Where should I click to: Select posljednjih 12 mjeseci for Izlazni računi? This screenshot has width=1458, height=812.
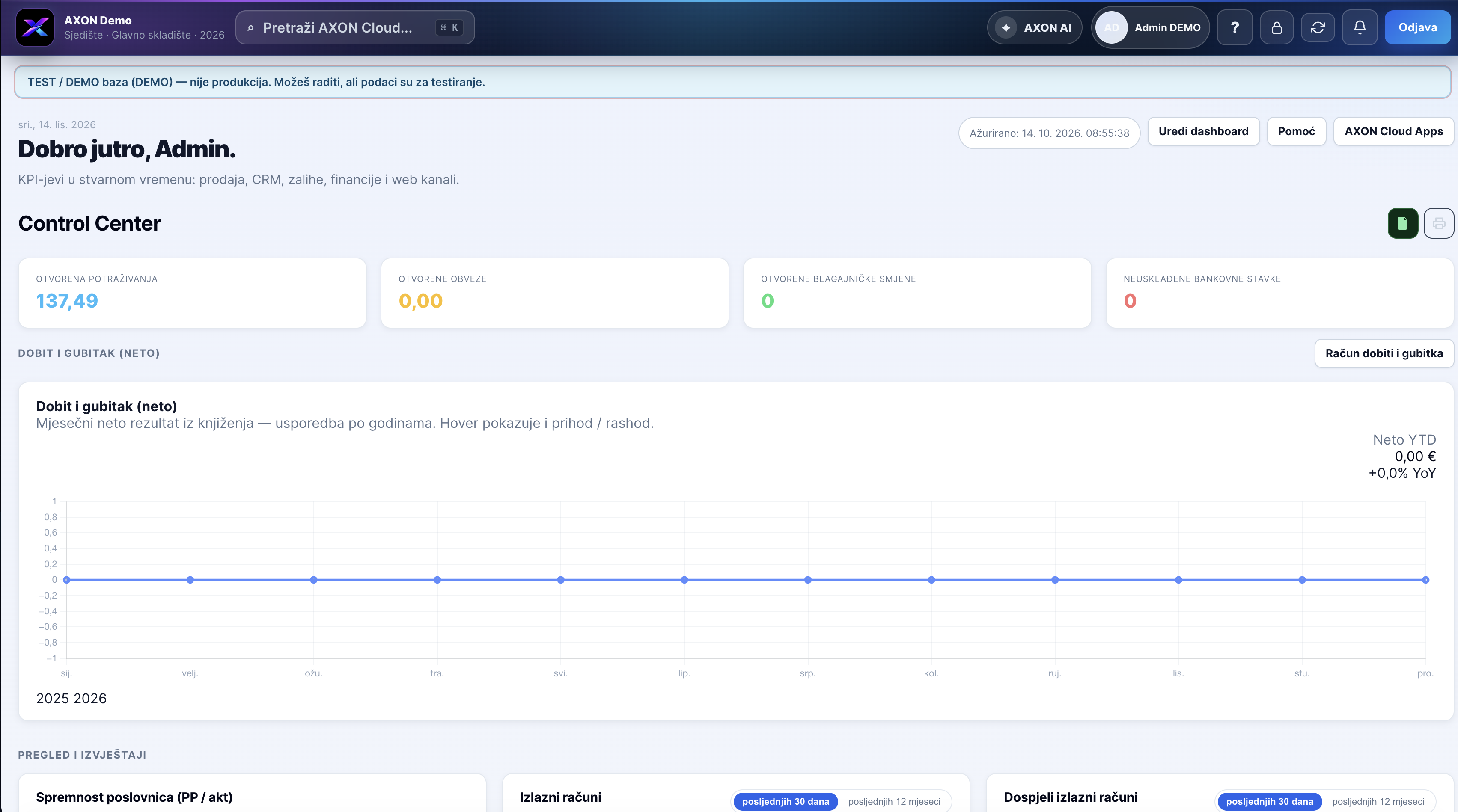click(x=894, y=801)
